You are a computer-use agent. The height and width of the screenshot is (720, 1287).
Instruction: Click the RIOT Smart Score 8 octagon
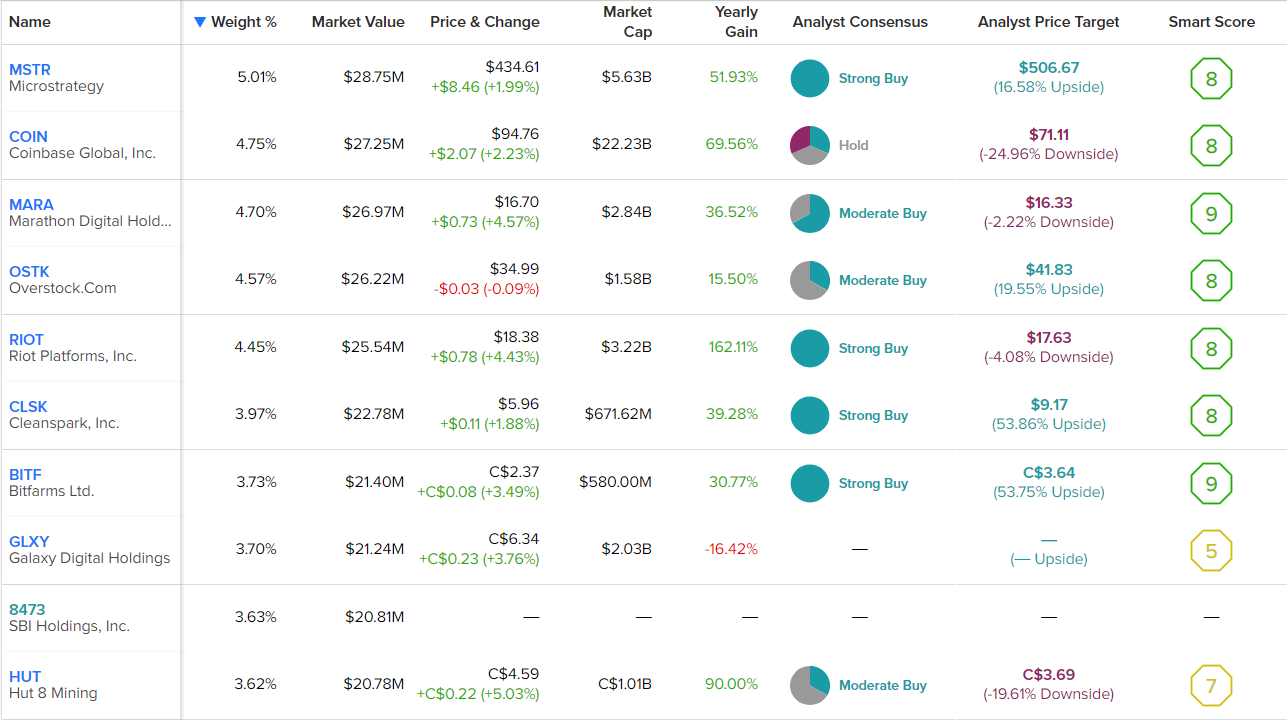tap(1211, 348)
